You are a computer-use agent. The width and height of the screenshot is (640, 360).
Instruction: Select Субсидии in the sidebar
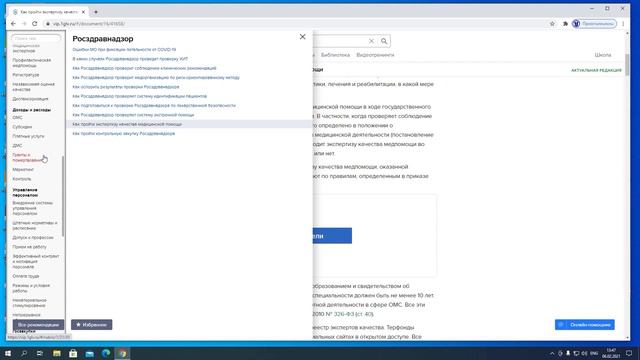pyautogui.click(x=22, y=127)
